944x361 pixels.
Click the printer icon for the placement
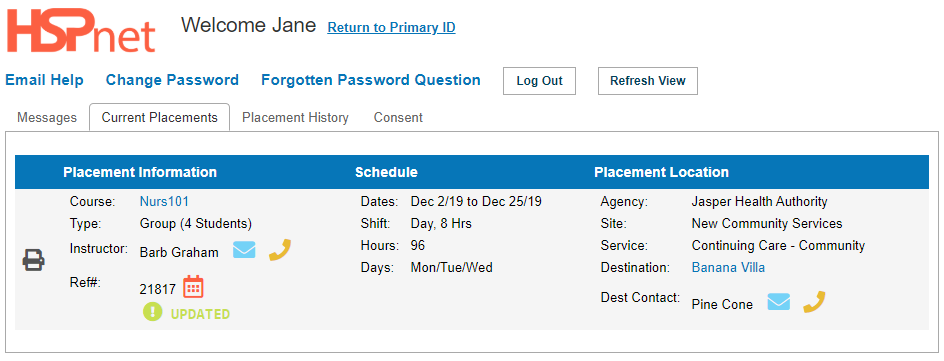coord(34,260)
